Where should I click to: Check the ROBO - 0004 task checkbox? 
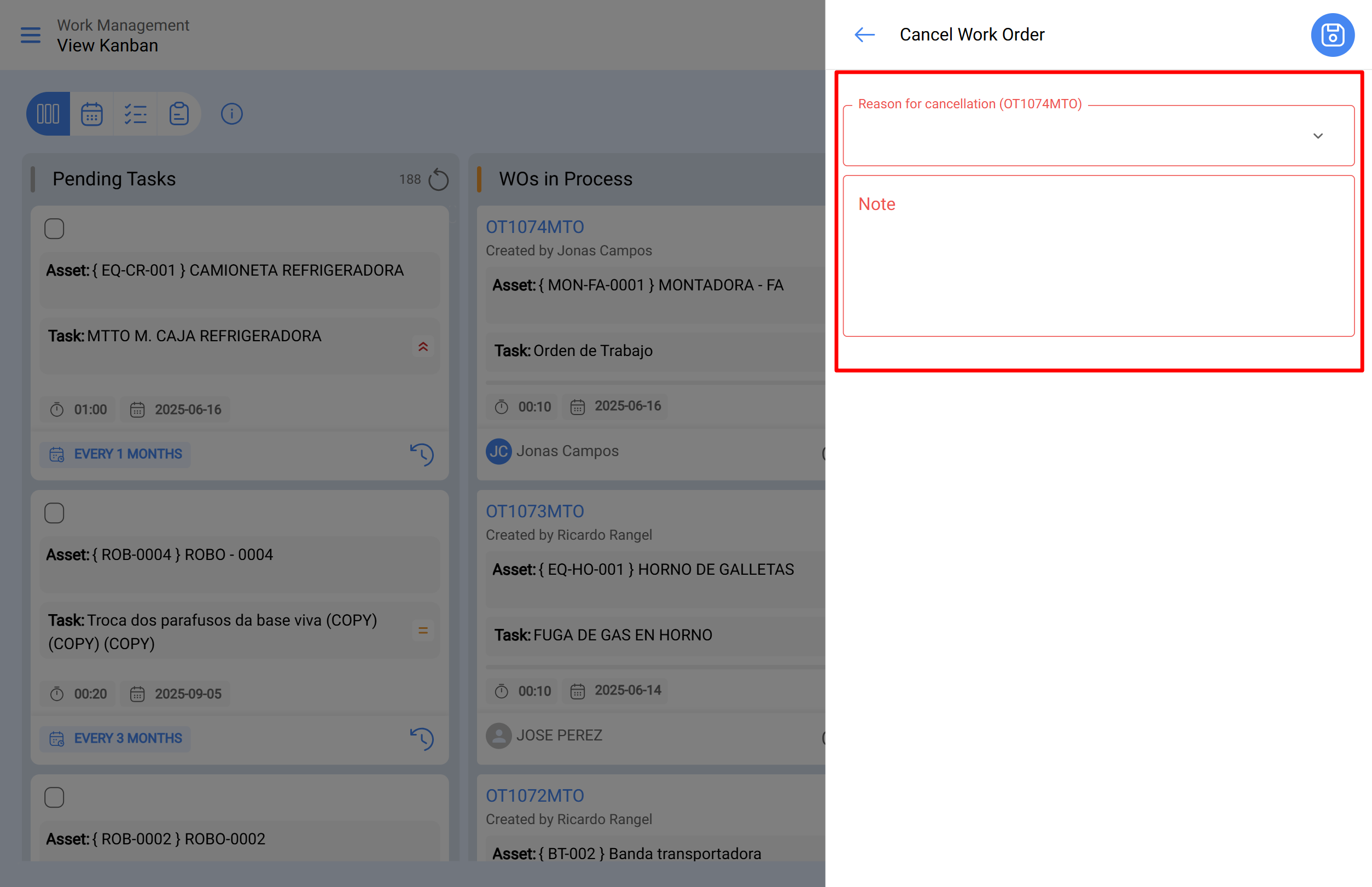tap(54, 512)
